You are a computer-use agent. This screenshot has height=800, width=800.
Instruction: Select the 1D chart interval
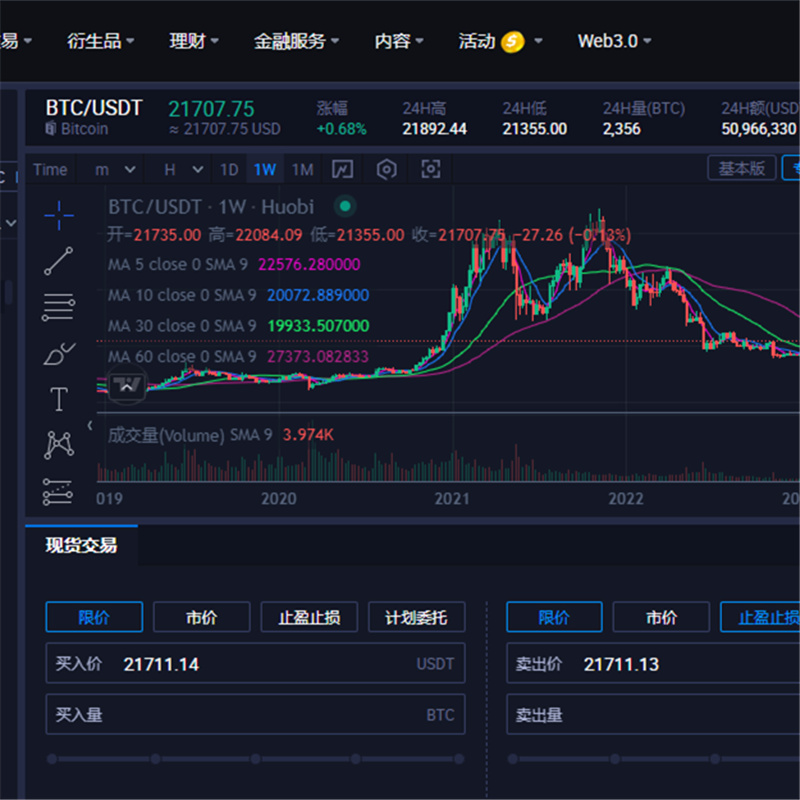pos(229,169)
